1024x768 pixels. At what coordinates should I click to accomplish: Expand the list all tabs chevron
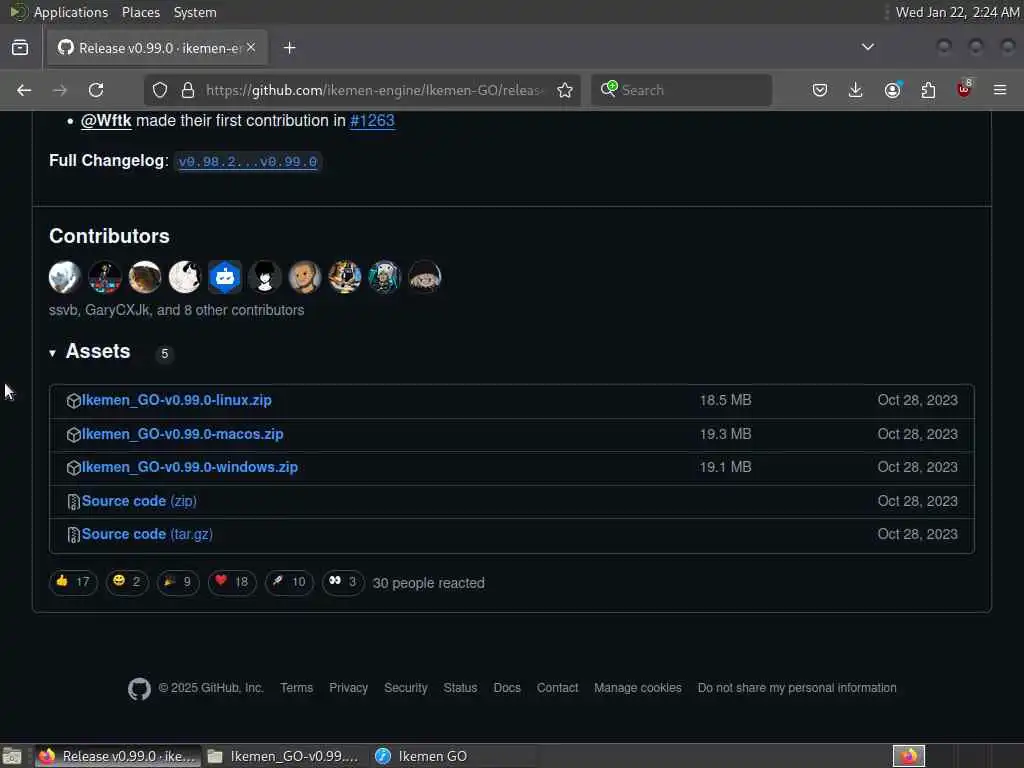(868, 47)
